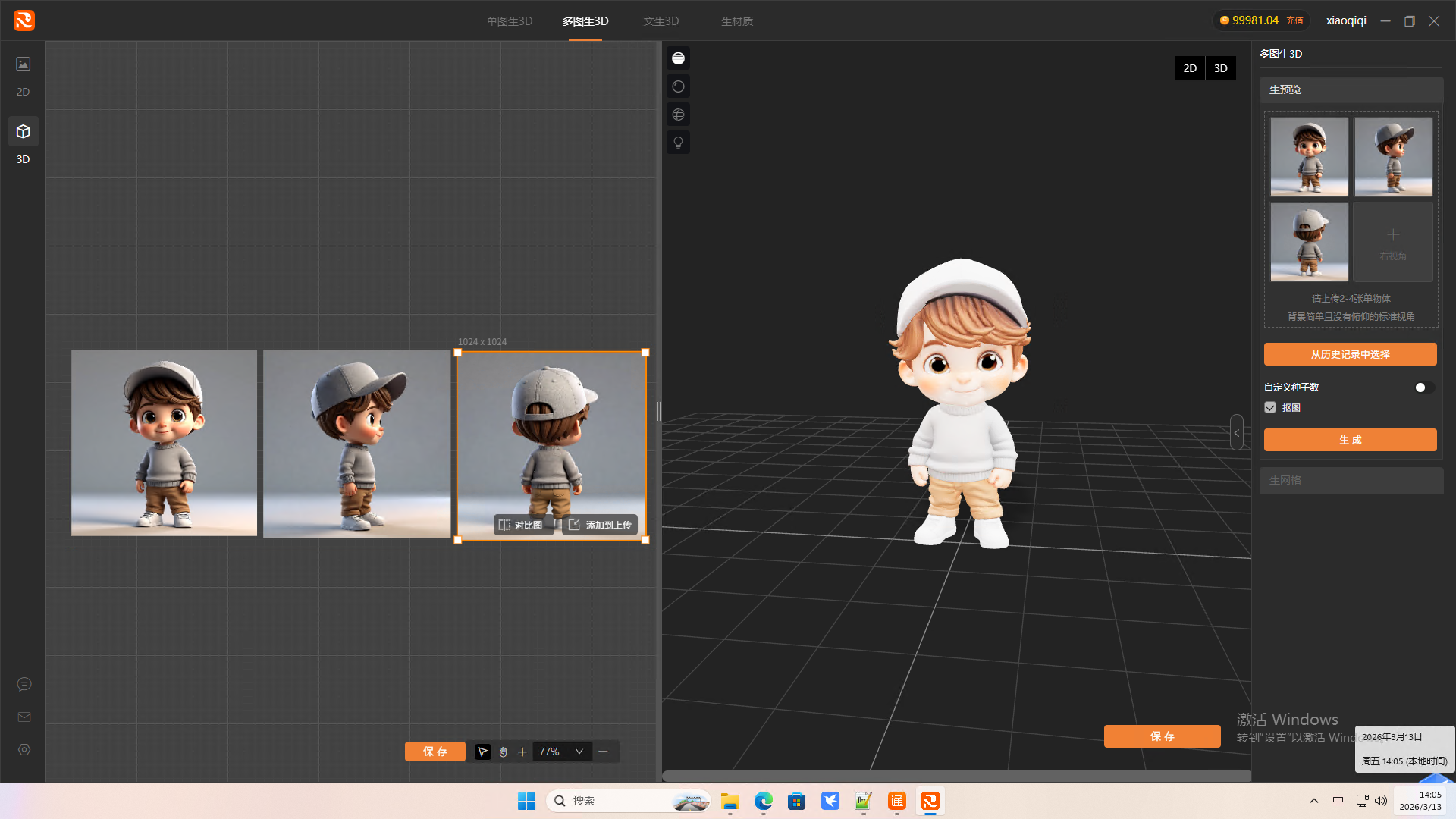
Task: Expand the 生网格 section
Action: click(x=1351, y=480)
